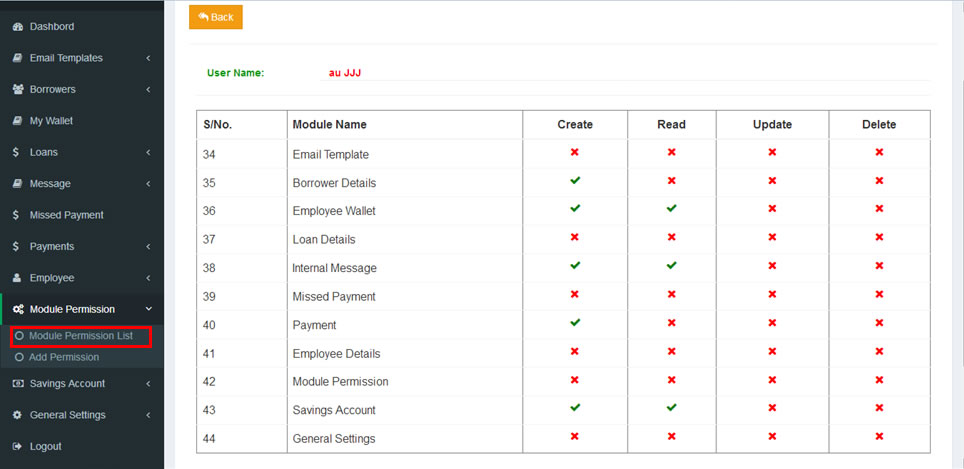Click the Borrowers people icon
The height and width of the screenshot is (469, 964).
click(18, 89)
